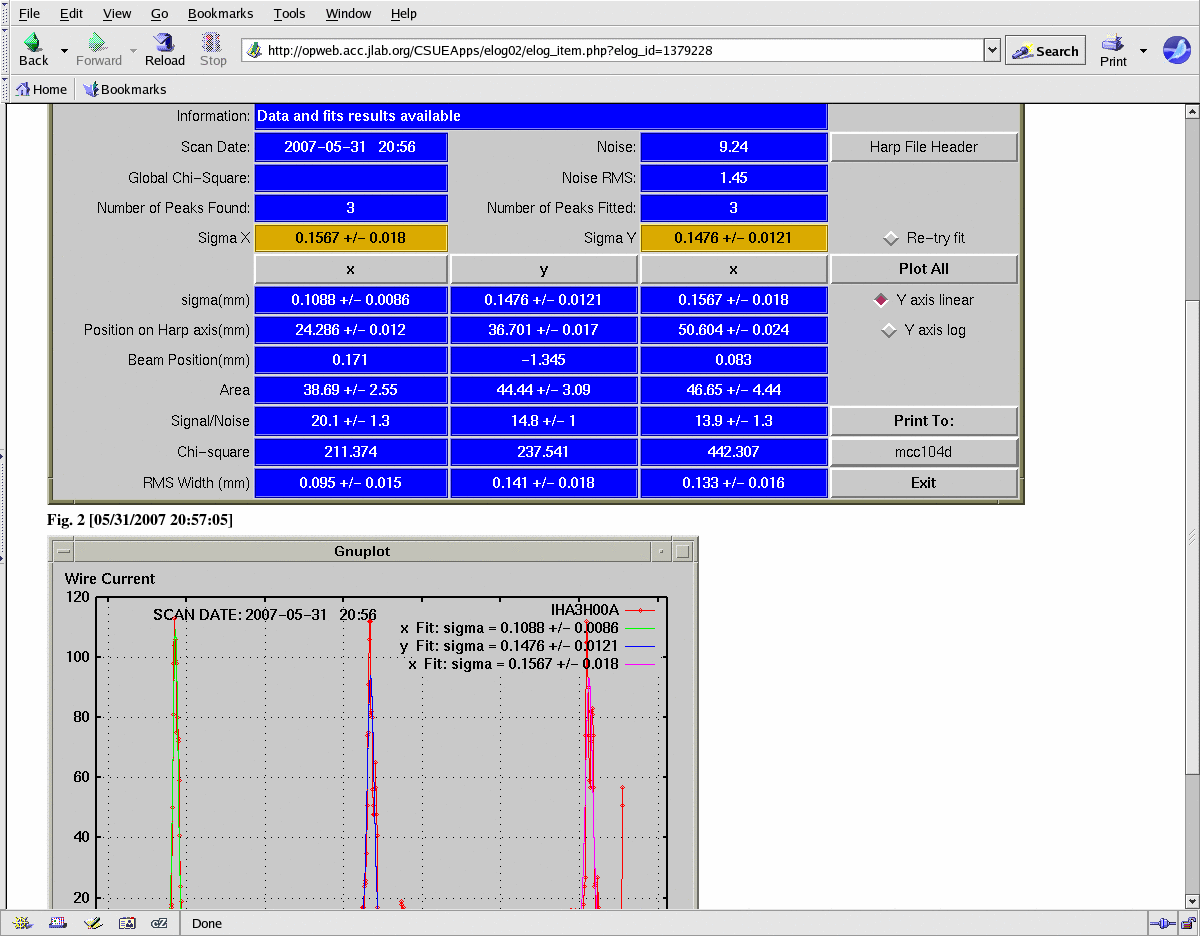
Task: Expand the URL bar history dropdown
Action: (992, 50)
